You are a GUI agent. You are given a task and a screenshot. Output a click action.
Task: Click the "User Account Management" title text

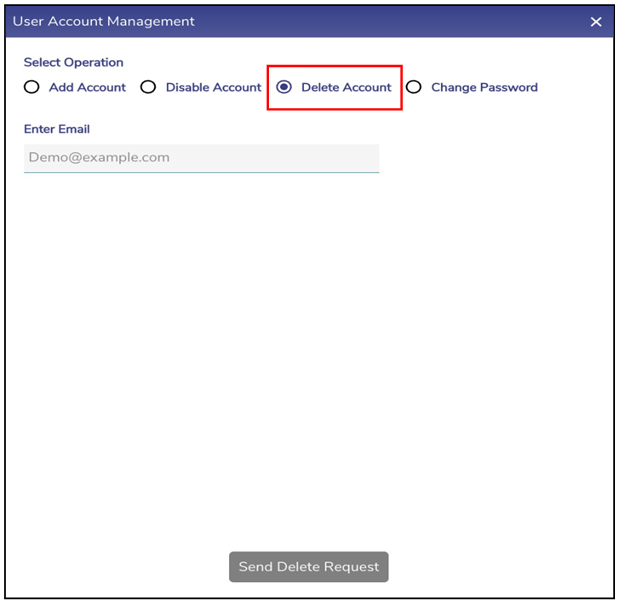[104, 21]
